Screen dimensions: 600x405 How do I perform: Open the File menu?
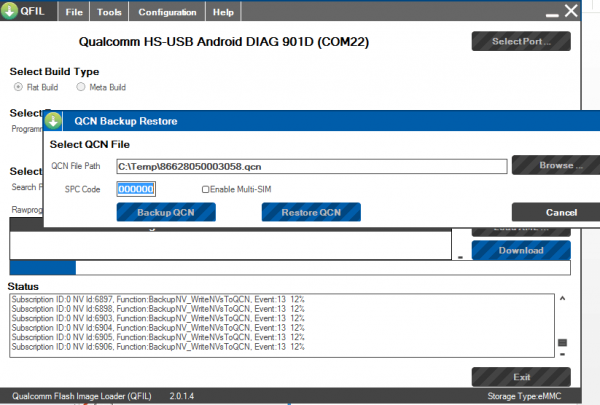click(74, 12)
